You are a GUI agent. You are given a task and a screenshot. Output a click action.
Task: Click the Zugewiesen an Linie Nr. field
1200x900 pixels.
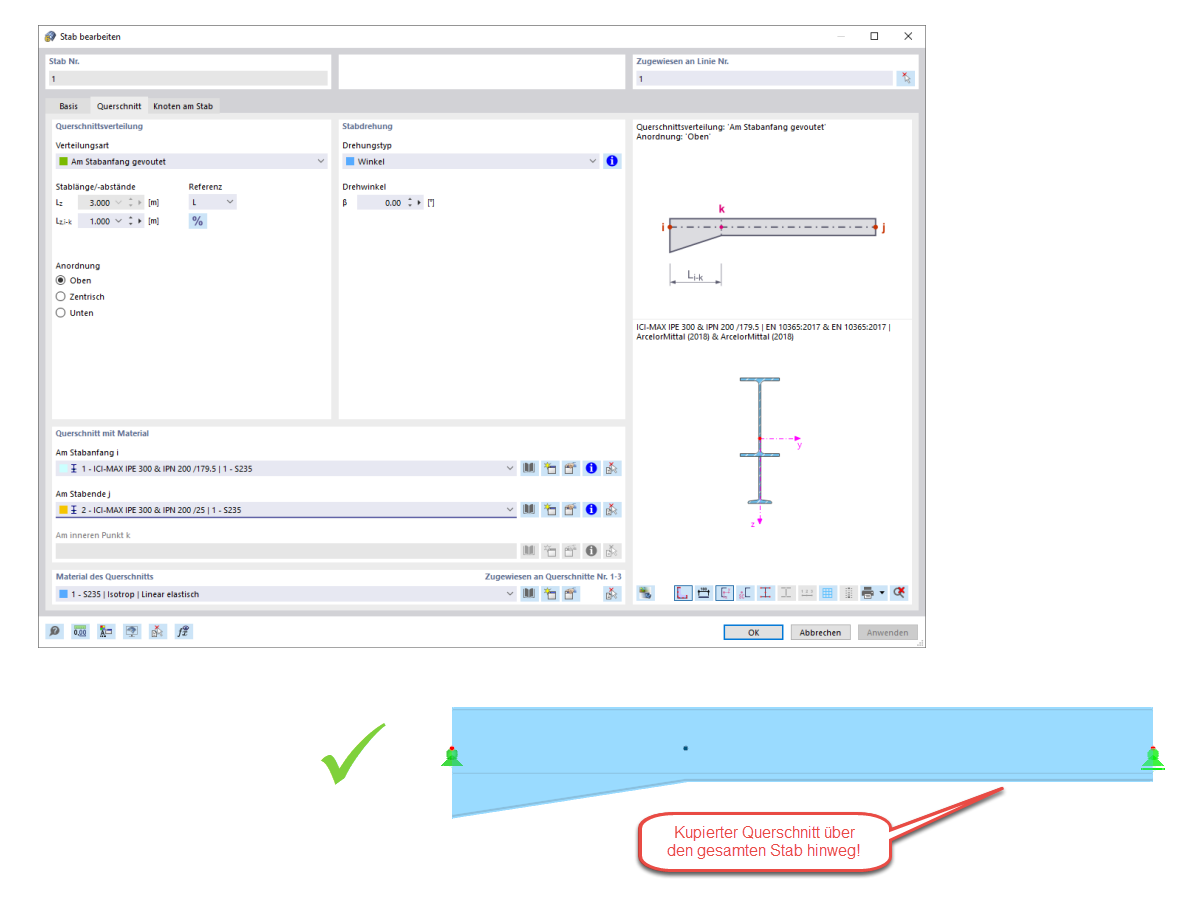coord(763,78)
